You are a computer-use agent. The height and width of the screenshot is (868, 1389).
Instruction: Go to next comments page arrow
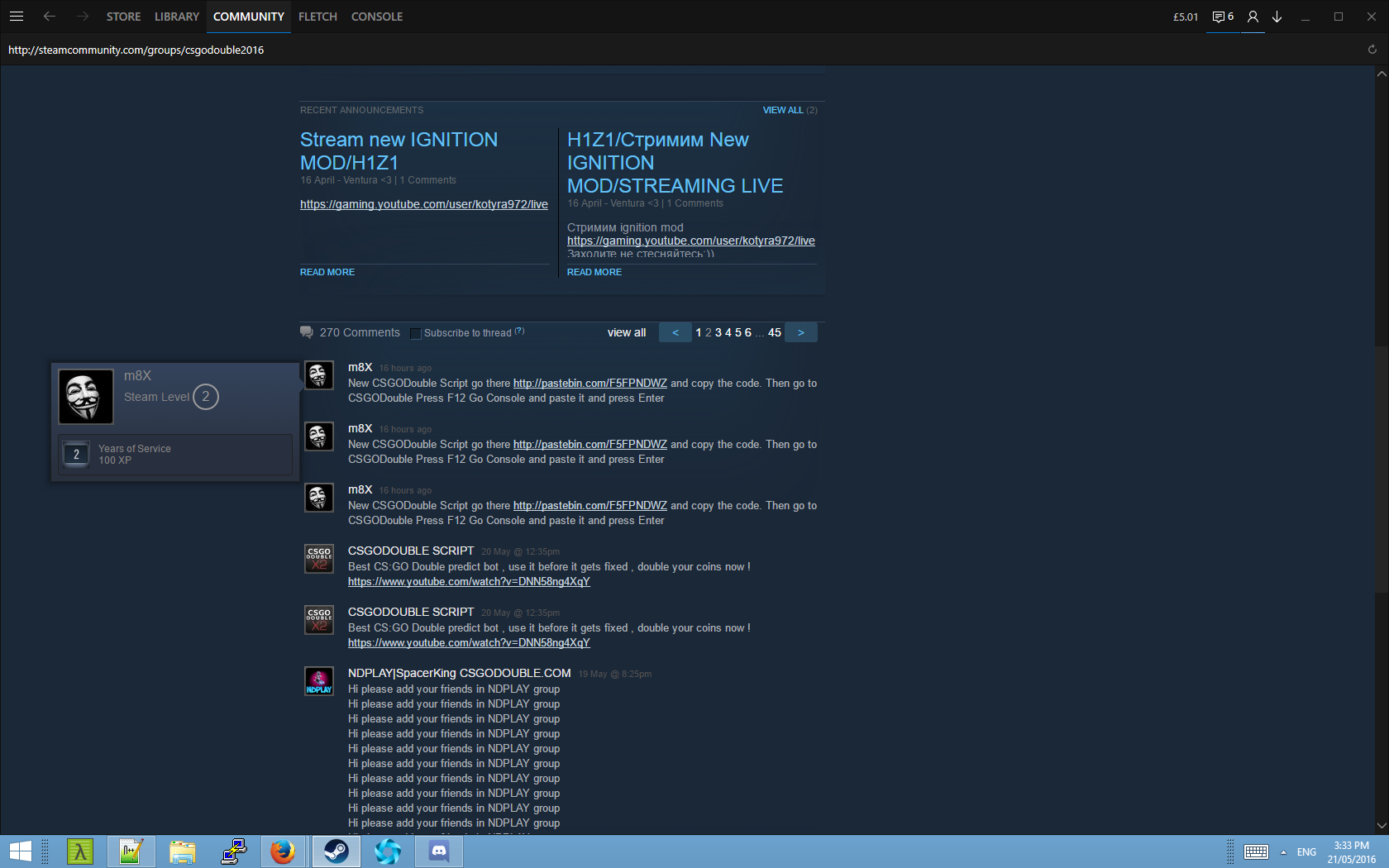coord(800,332)
